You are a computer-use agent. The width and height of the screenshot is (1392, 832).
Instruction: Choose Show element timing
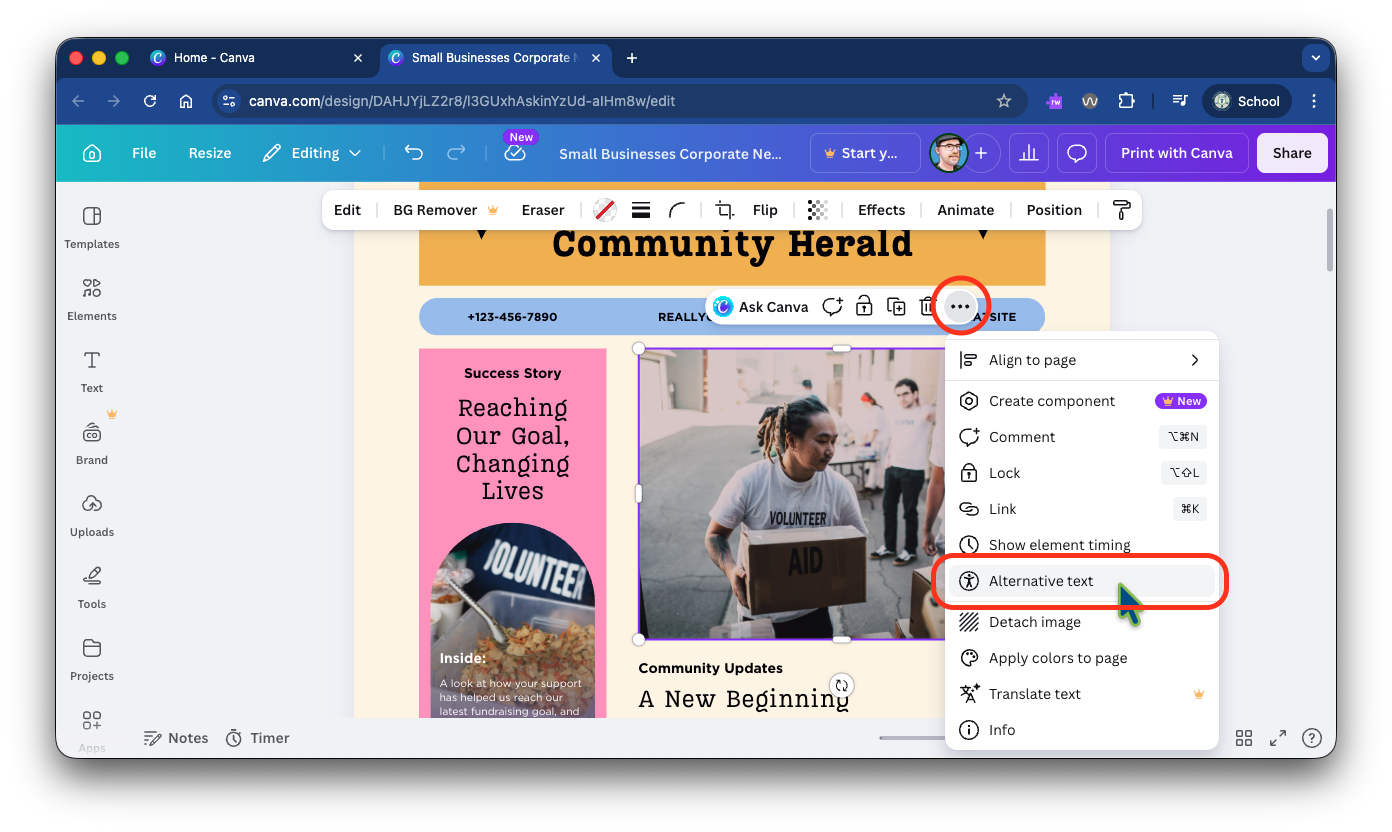pos(1082,545)
